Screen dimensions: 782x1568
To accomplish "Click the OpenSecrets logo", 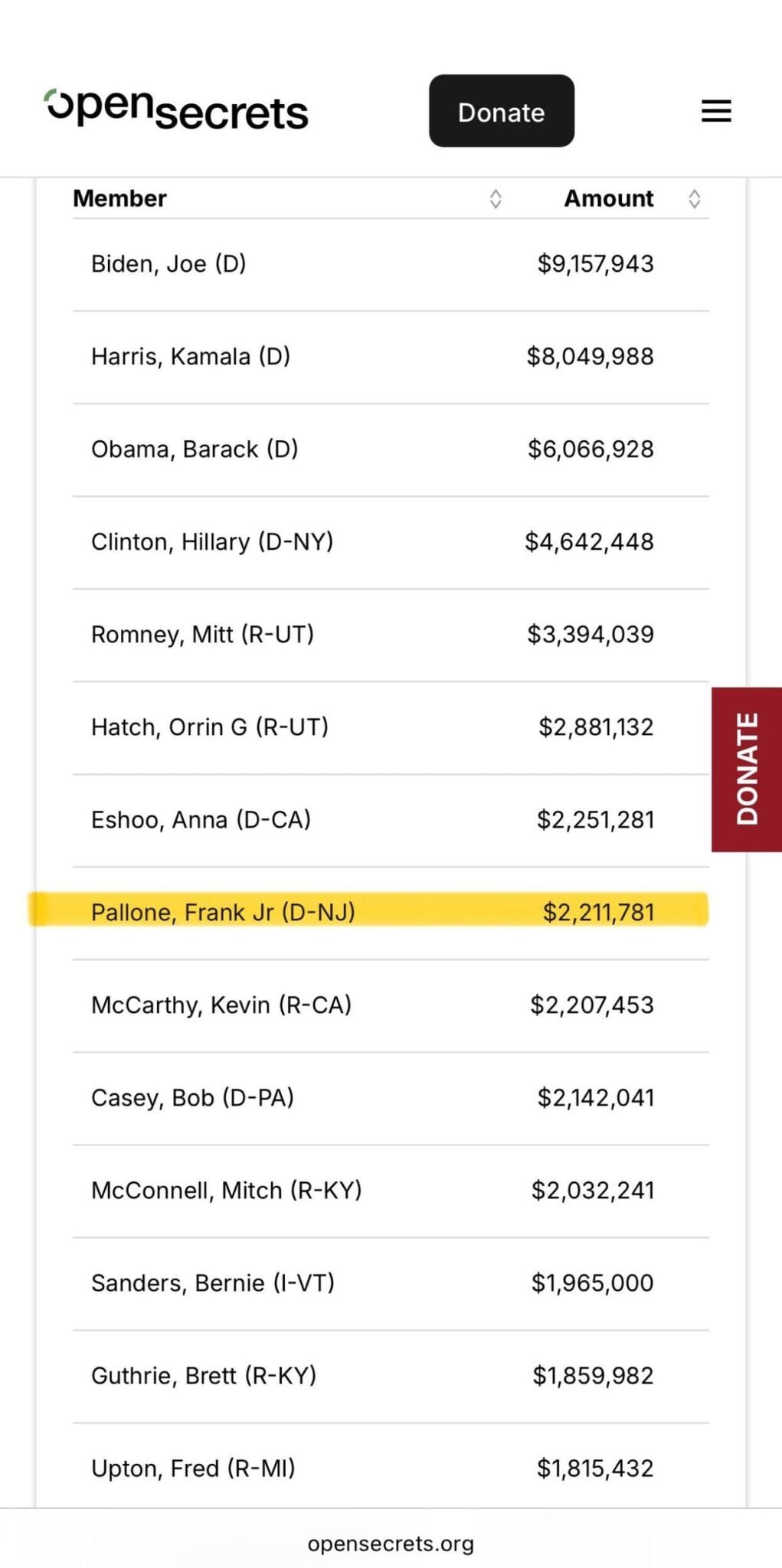I will point(176,109).
